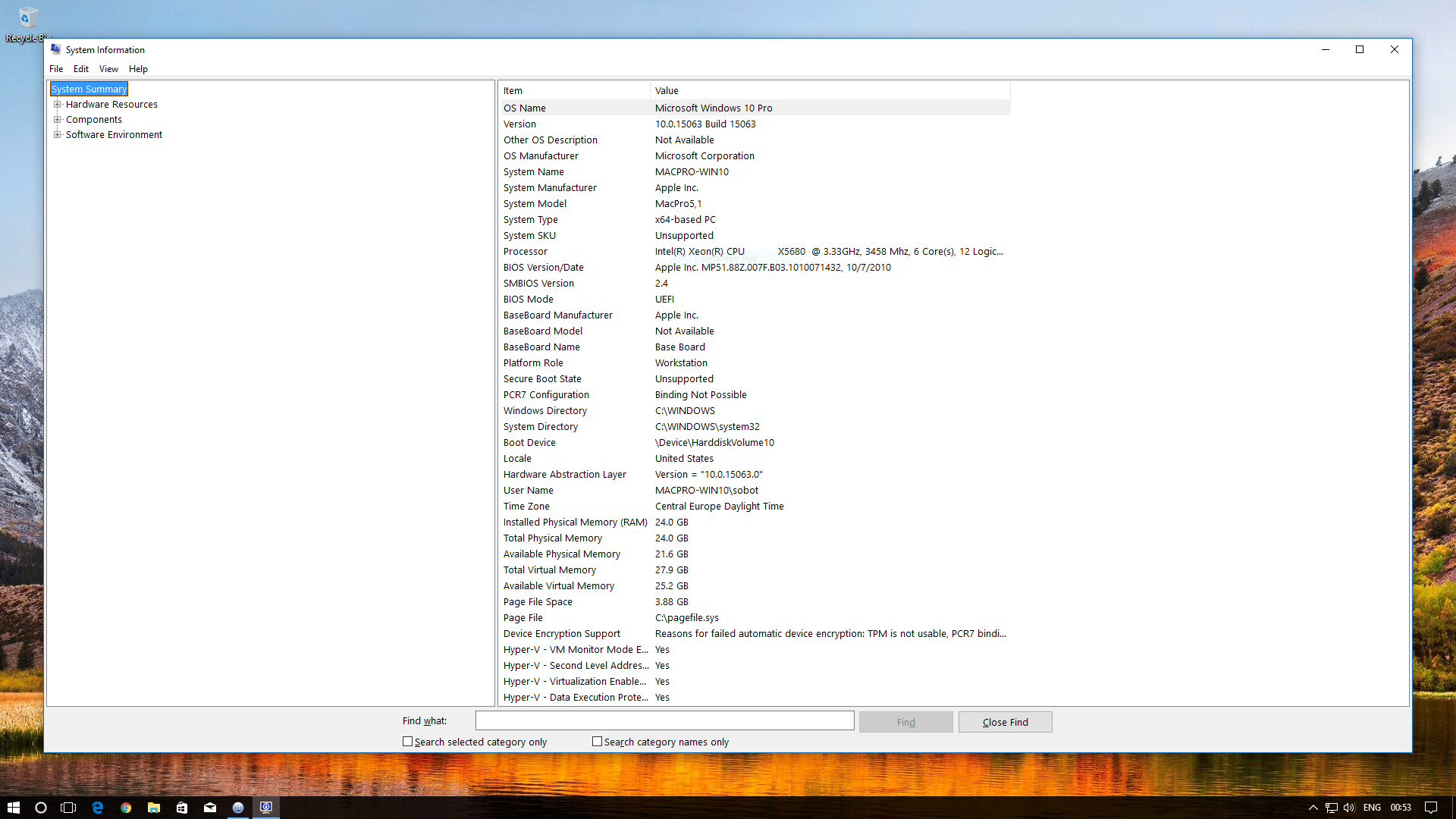The width and height of the screenshot is (1456, 819).
Task: Open the Action Center notifications icon
Action: (1430, 808)
